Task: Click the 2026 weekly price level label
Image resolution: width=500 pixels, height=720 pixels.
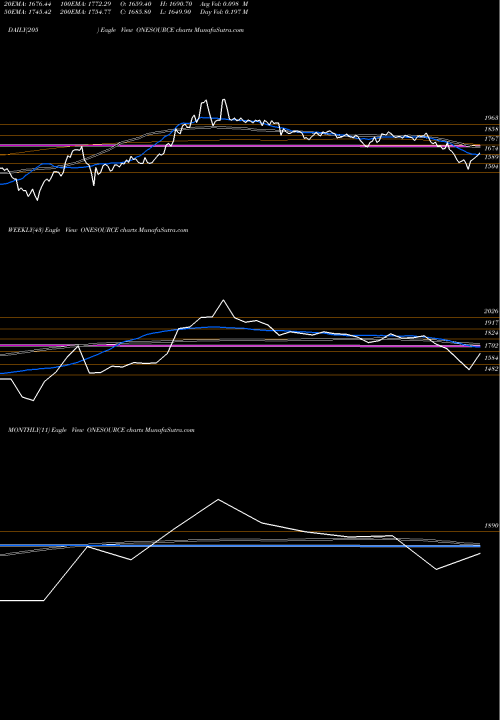Action: [x=491, y=311]
